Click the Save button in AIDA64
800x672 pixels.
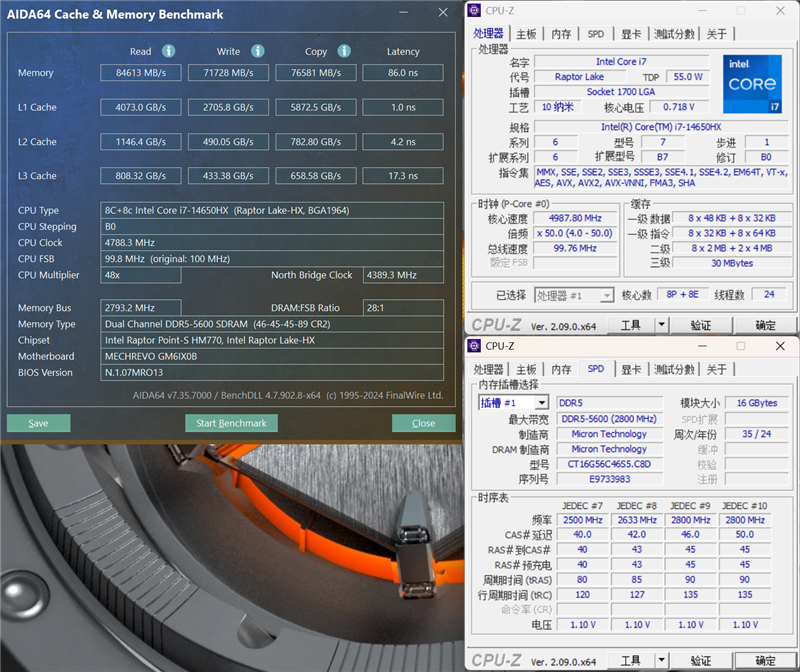pyautogui.click(x=39, y=423)
